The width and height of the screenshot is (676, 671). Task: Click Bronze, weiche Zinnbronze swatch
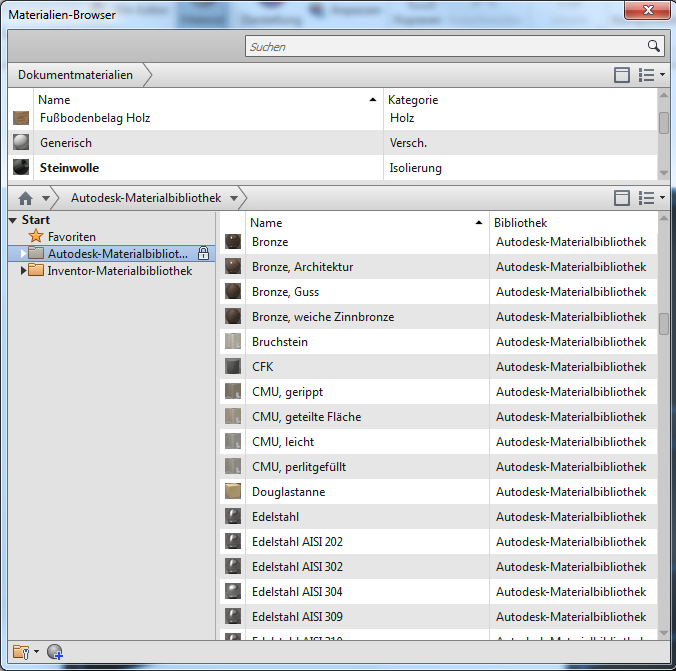tap(233, 317)
